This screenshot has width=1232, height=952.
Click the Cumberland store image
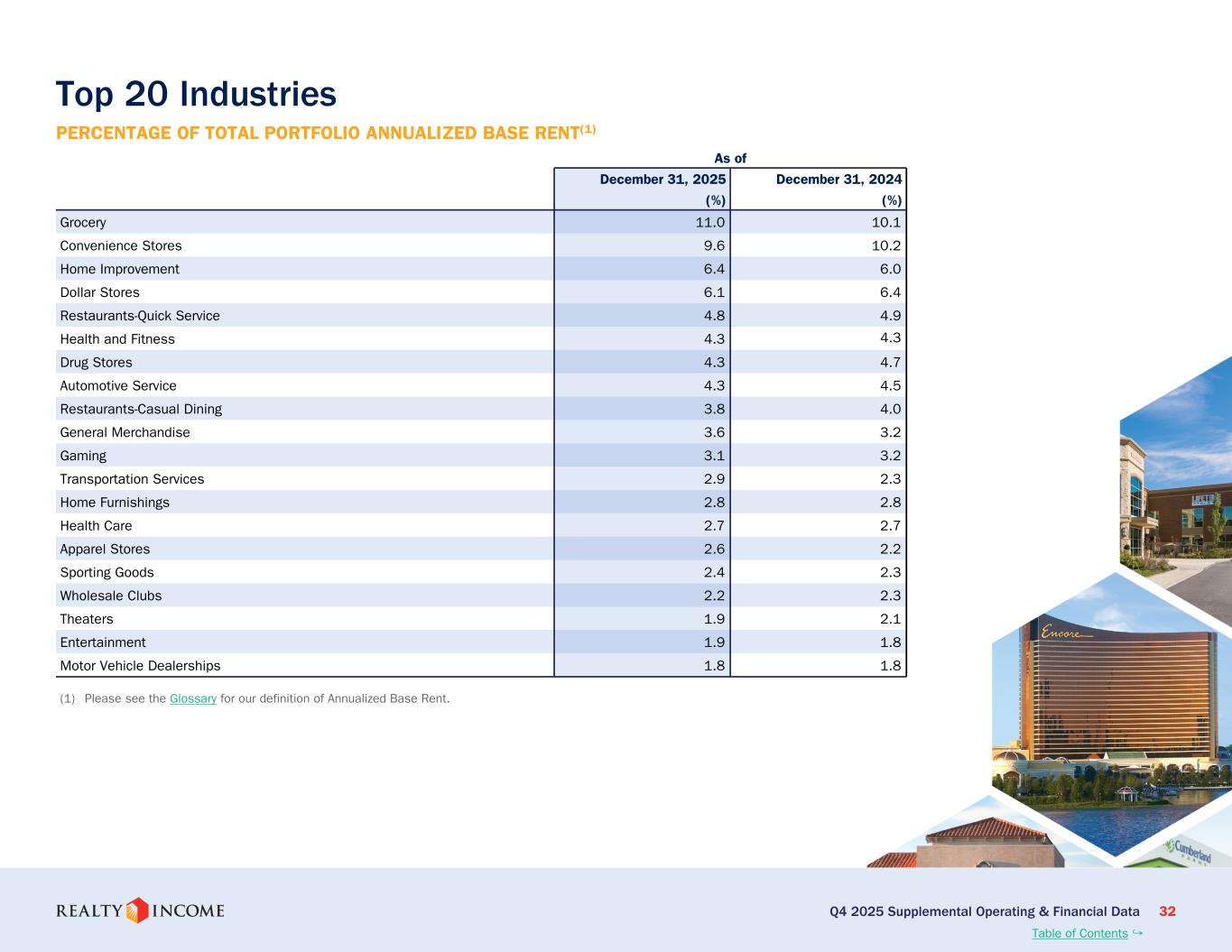click(1189, 852)
